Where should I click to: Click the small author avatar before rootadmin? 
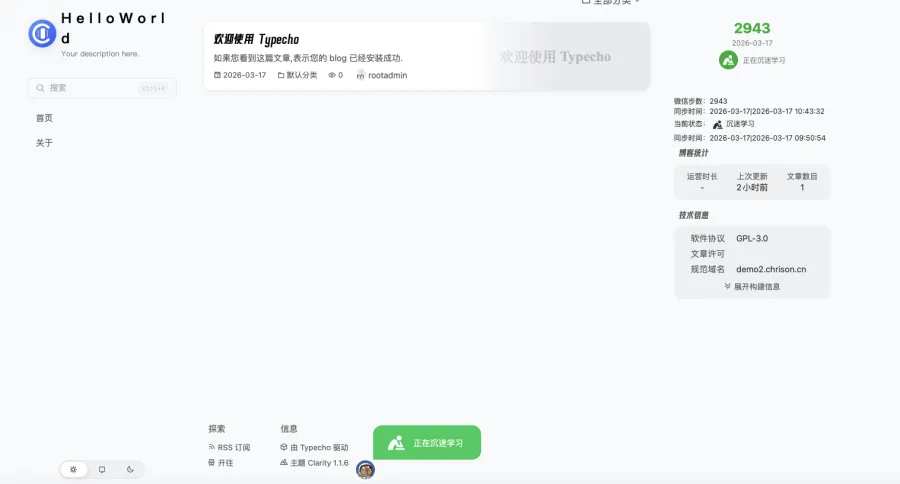(360, 75)
